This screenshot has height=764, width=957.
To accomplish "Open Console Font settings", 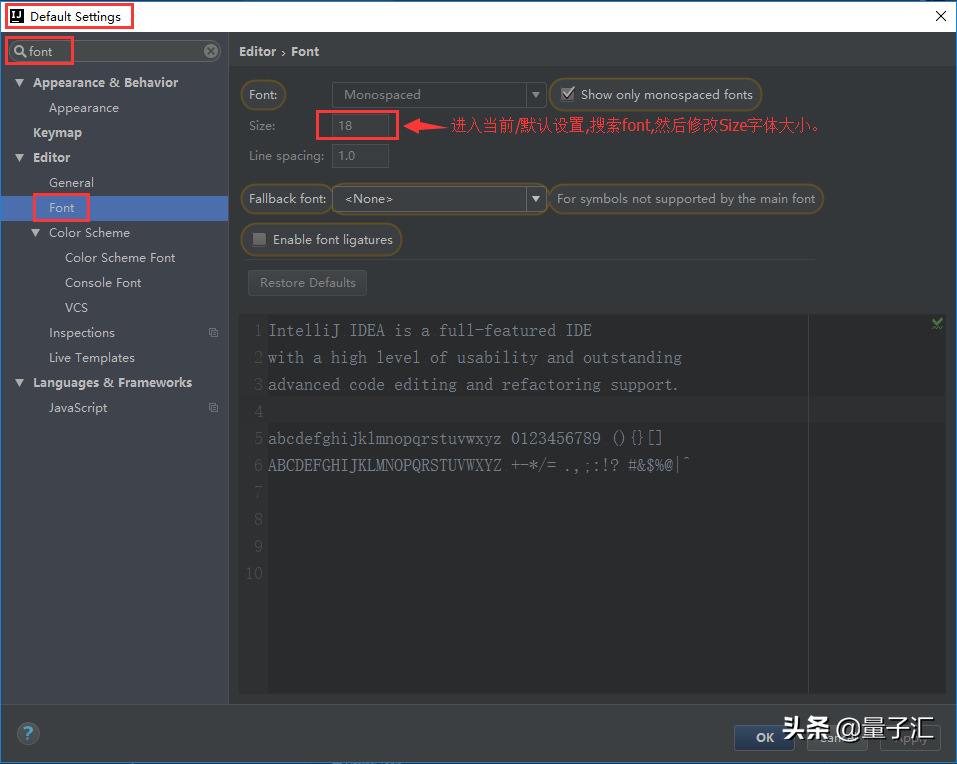I will point(103,283).
